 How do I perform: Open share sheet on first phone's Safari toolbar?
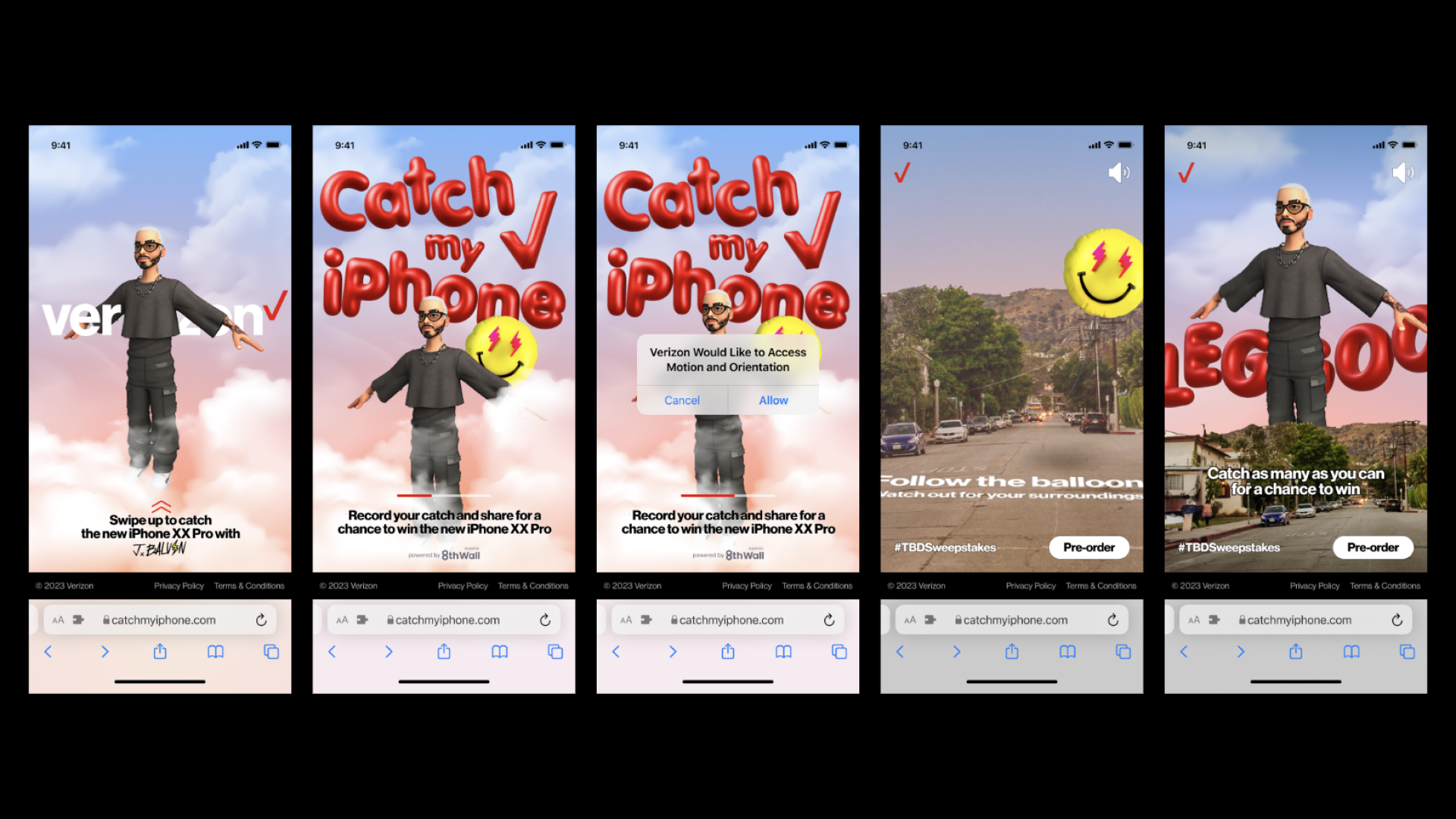coord(160,651)
